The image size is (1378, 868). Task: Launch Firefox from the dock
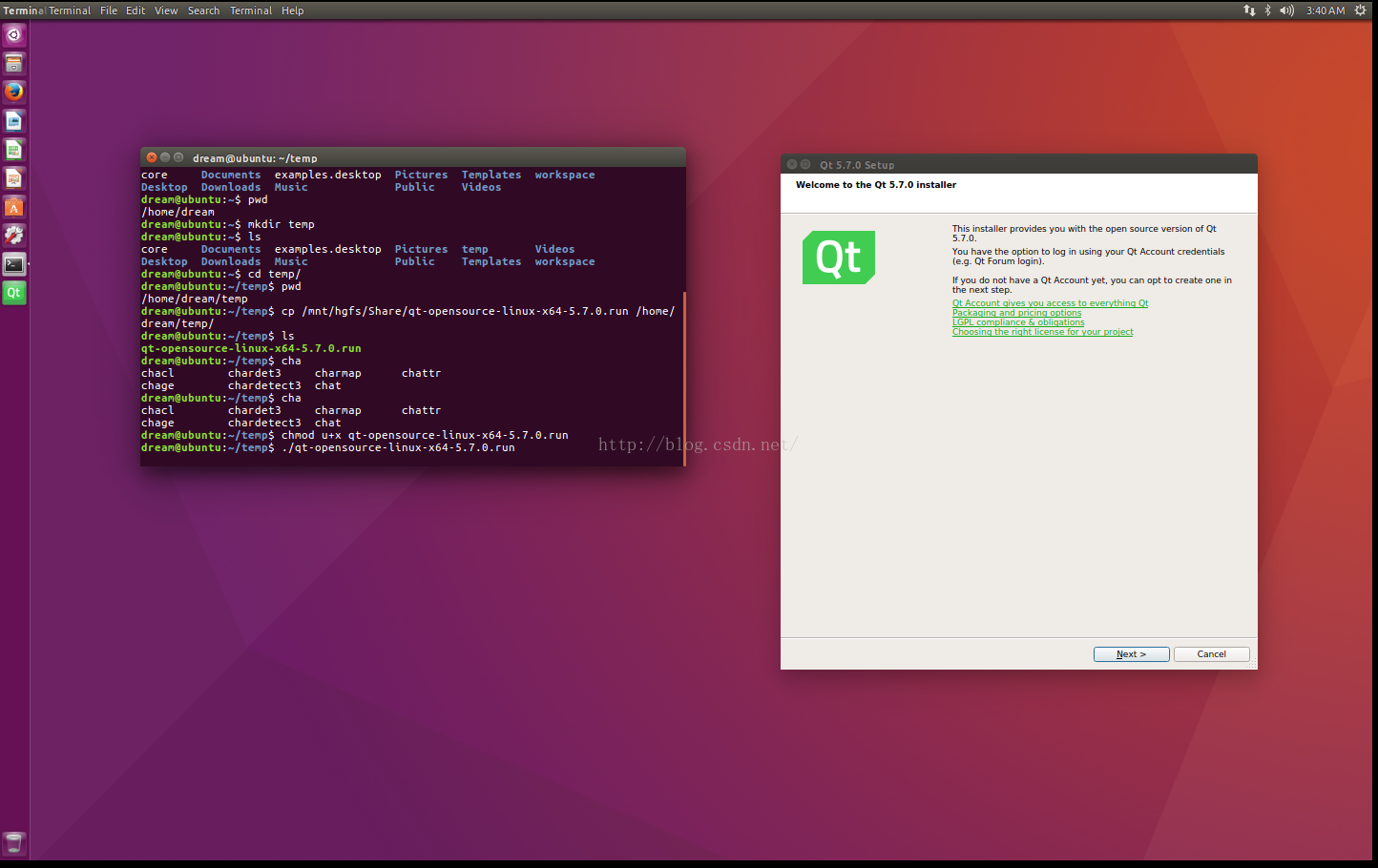[x=14, y=93]
